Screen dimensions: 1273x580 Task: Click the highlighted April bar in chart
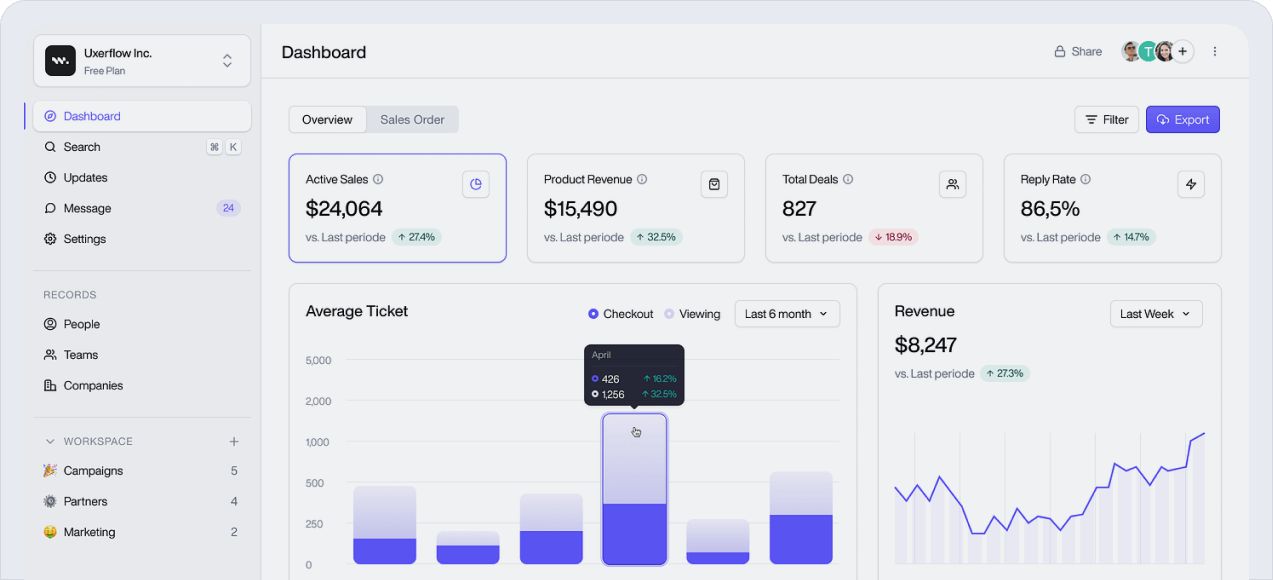pyautogui.click(x=634, y=490)
